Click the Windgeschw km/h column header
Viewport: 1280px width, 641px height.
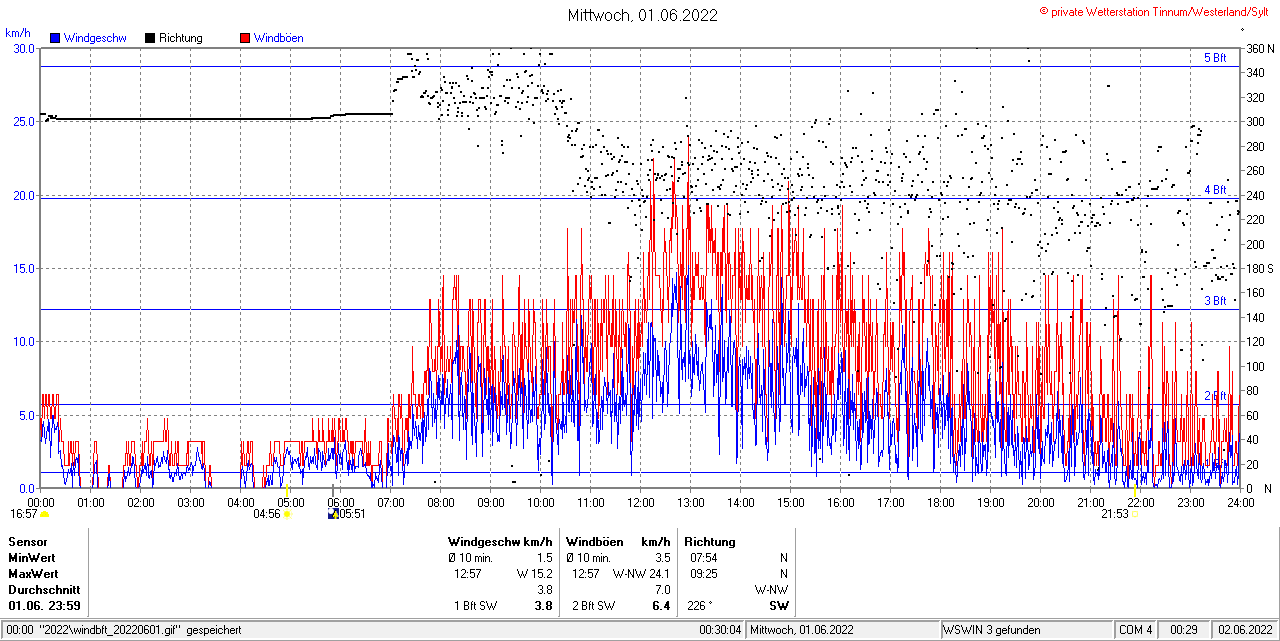[500, 542]
